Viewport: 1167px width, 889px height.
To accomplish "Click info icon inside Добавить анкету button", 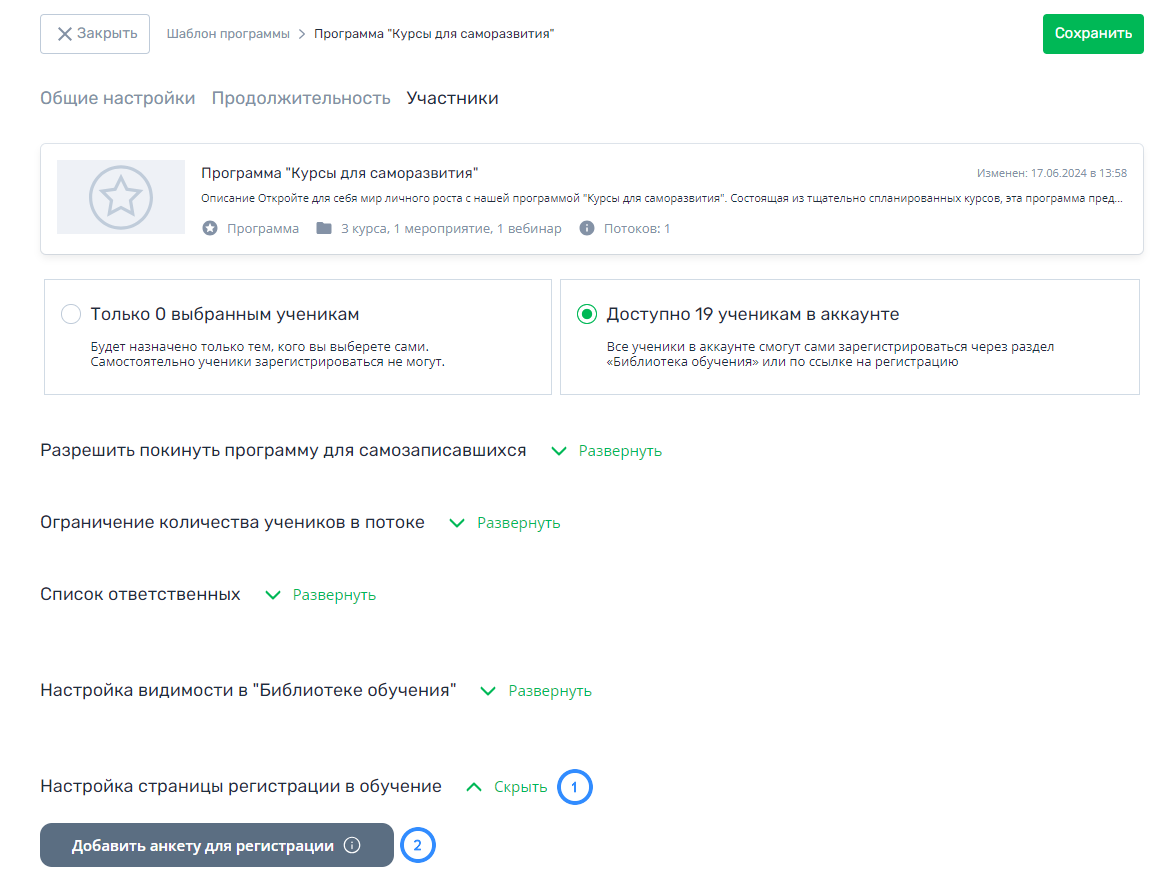I will point(352,845).
